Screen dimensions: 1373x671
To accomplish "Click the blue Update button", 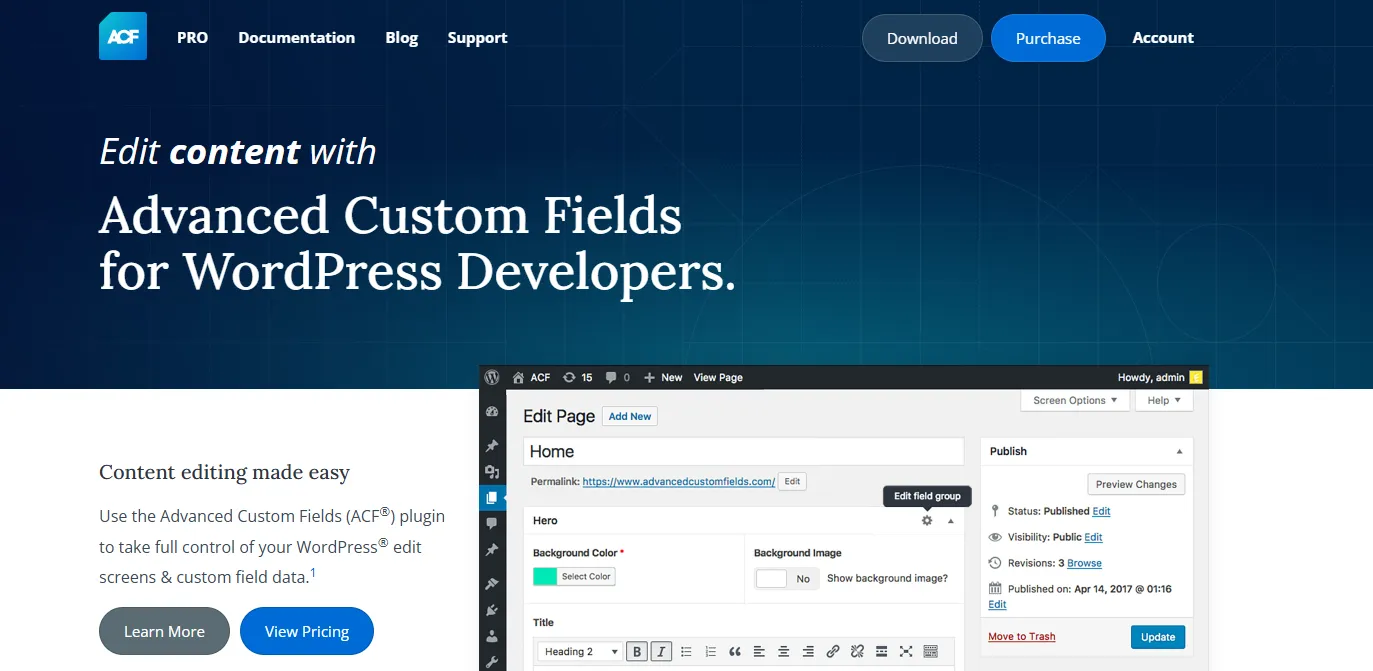I will [x=1158, y=637].
